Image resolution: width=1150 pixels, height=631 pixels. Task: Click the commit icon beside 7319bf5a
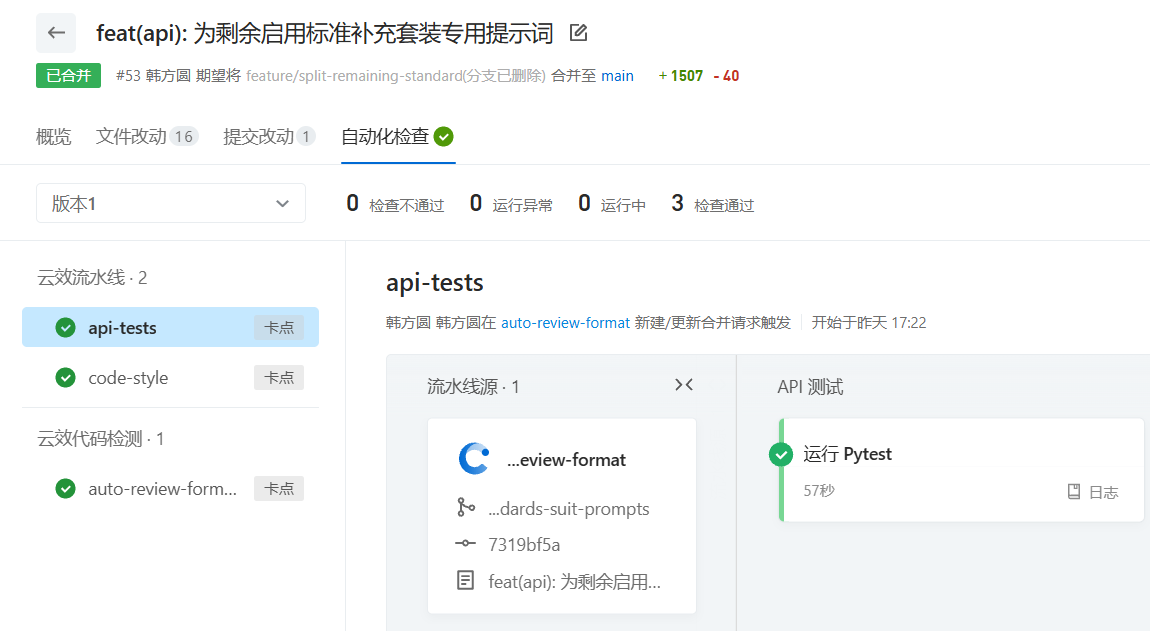[465, 544]
